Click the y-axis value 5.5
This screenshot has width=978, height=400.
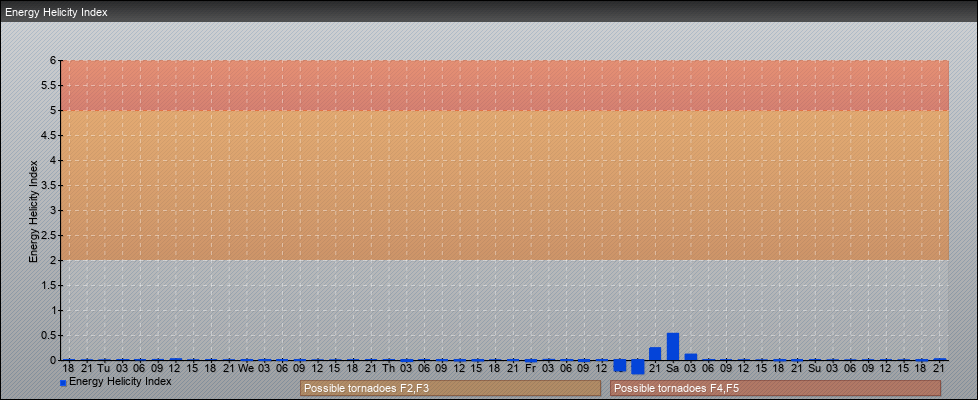49,85
